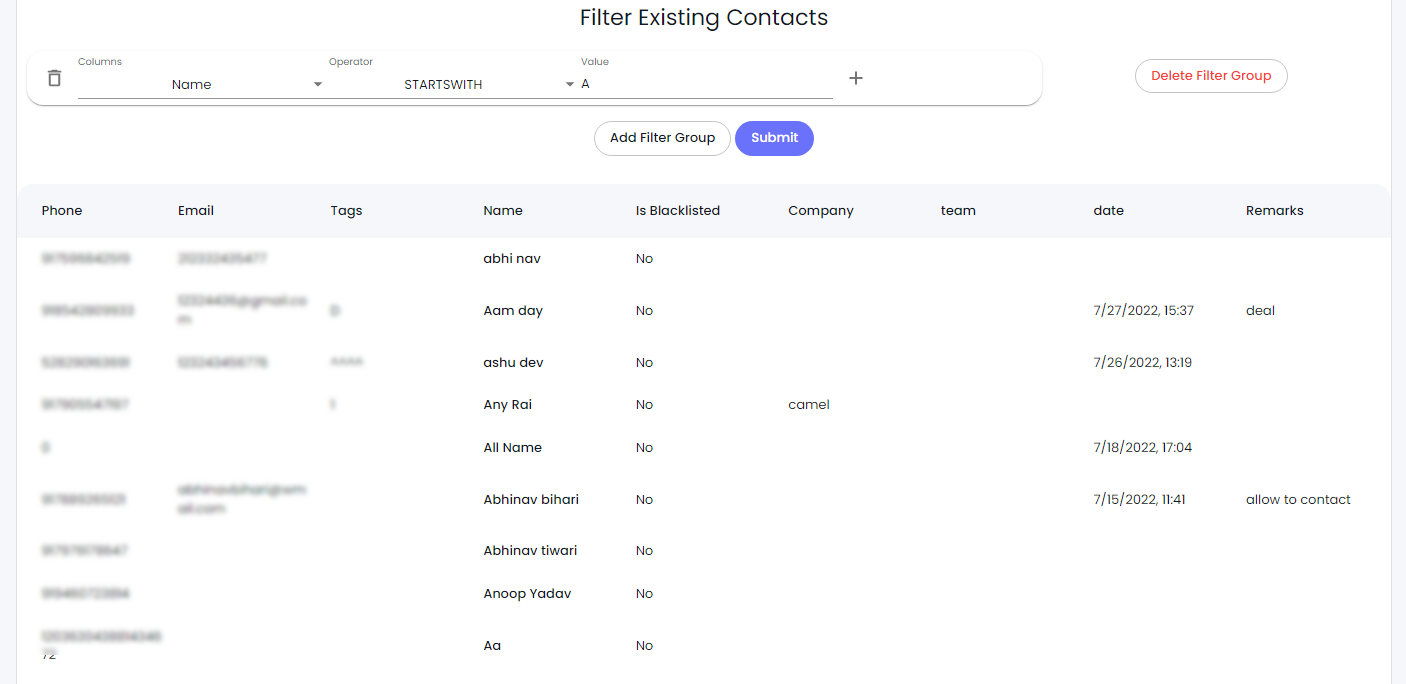Viewport: 1406px width, 684px height.
Task: Click the plus icon to add filter condition
Action: coord(856,78)
